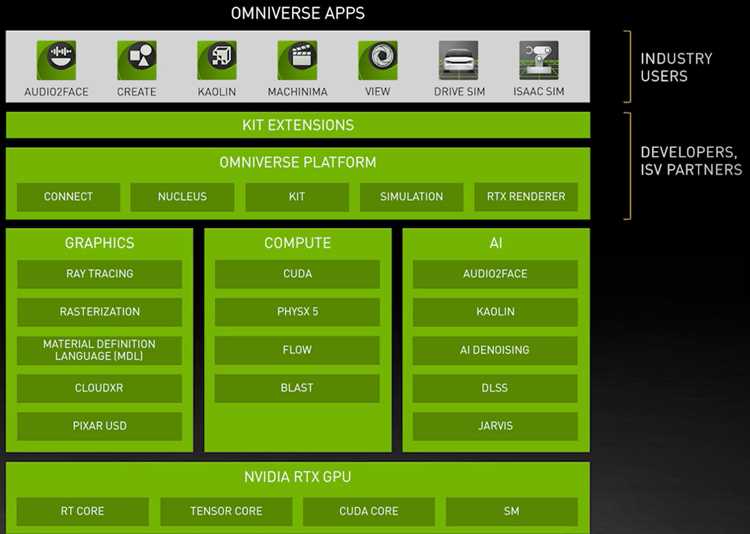Image resolution: width=750 pixels, height=534 pixels.
Task: Click the Isaac Sim label text
Action: 539,91
